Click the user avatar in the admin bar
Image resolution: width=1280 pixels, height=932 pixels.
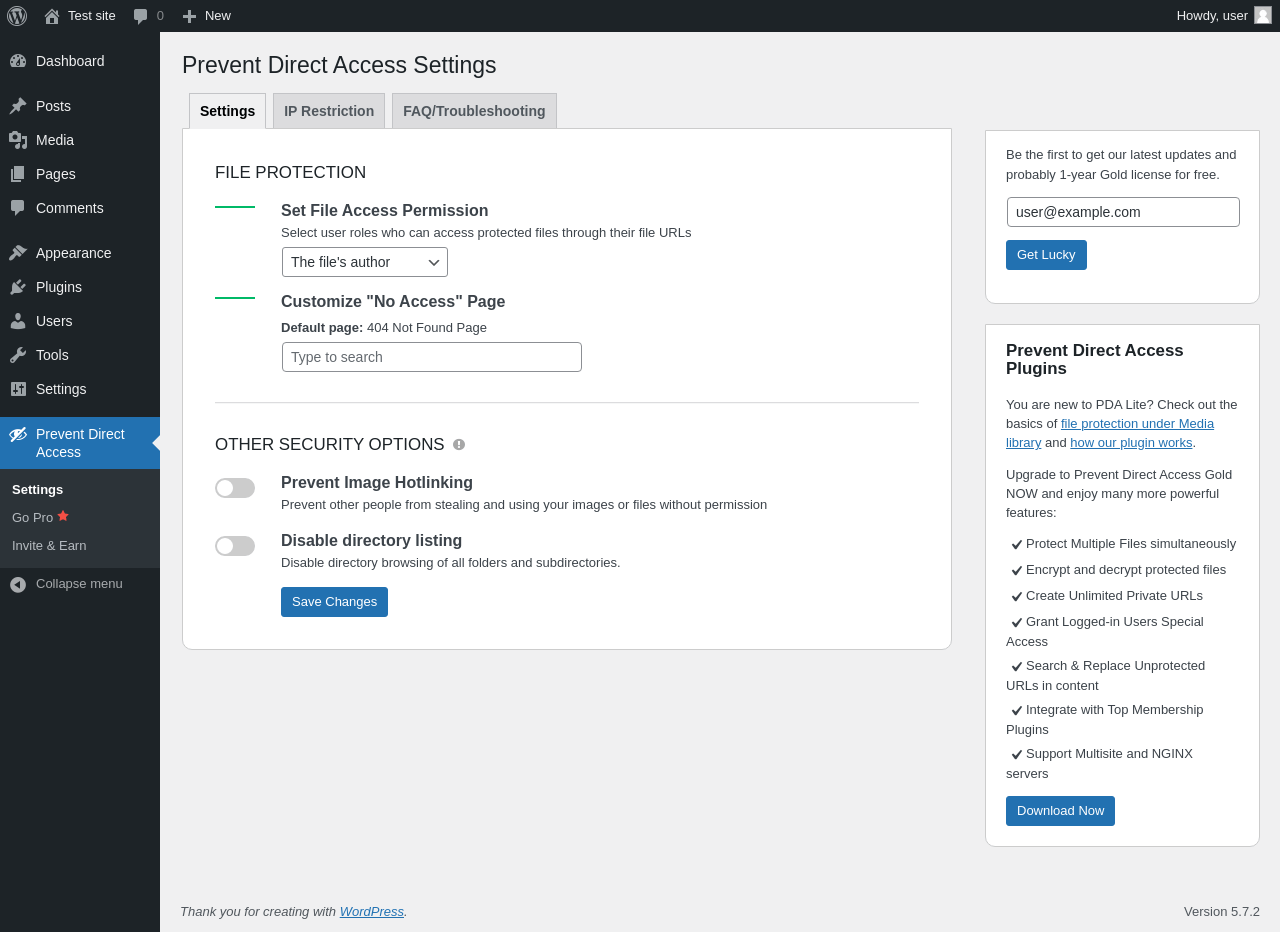point(1263,15)
